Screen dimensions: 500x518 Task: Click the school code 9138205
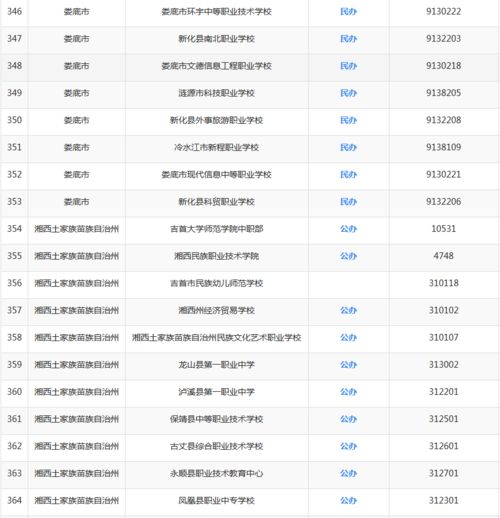click(443, 93)
